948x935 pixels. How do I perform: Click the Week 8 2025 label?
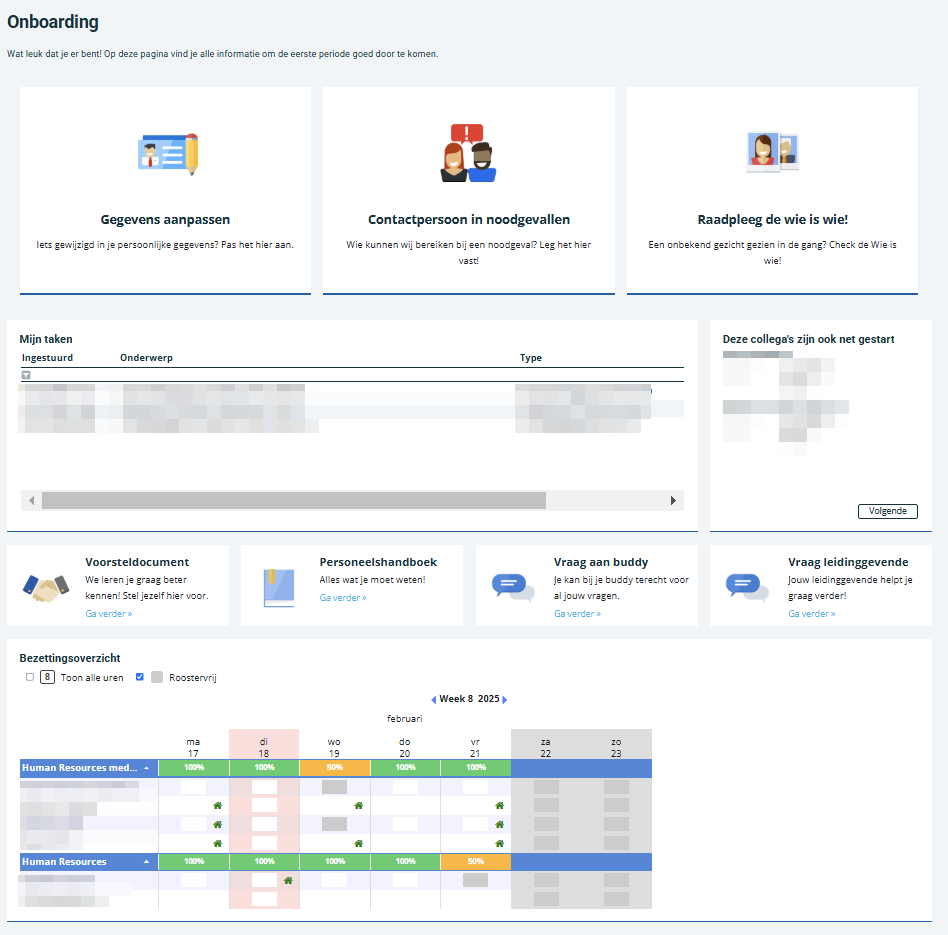469,699
